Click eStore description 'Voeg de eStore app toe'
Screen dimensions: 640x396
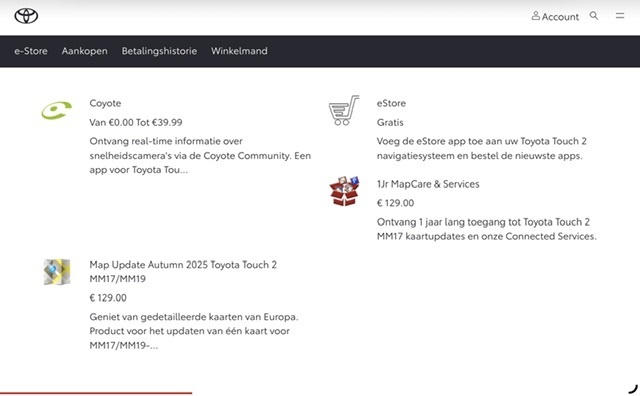point(482,149)
